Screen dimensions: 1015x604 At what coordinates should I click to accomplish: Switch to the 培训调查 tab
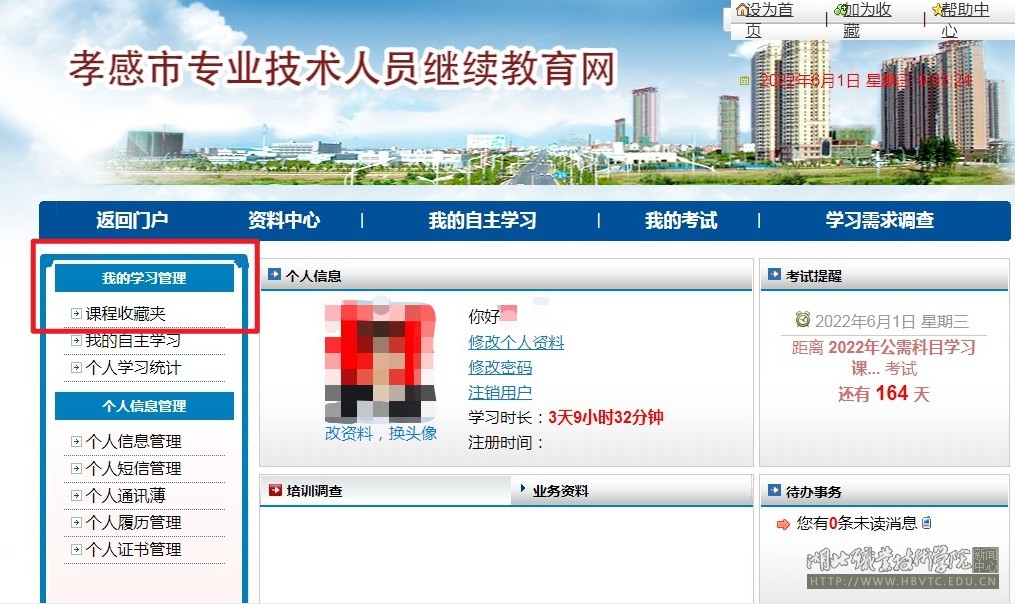pos(313,491)
